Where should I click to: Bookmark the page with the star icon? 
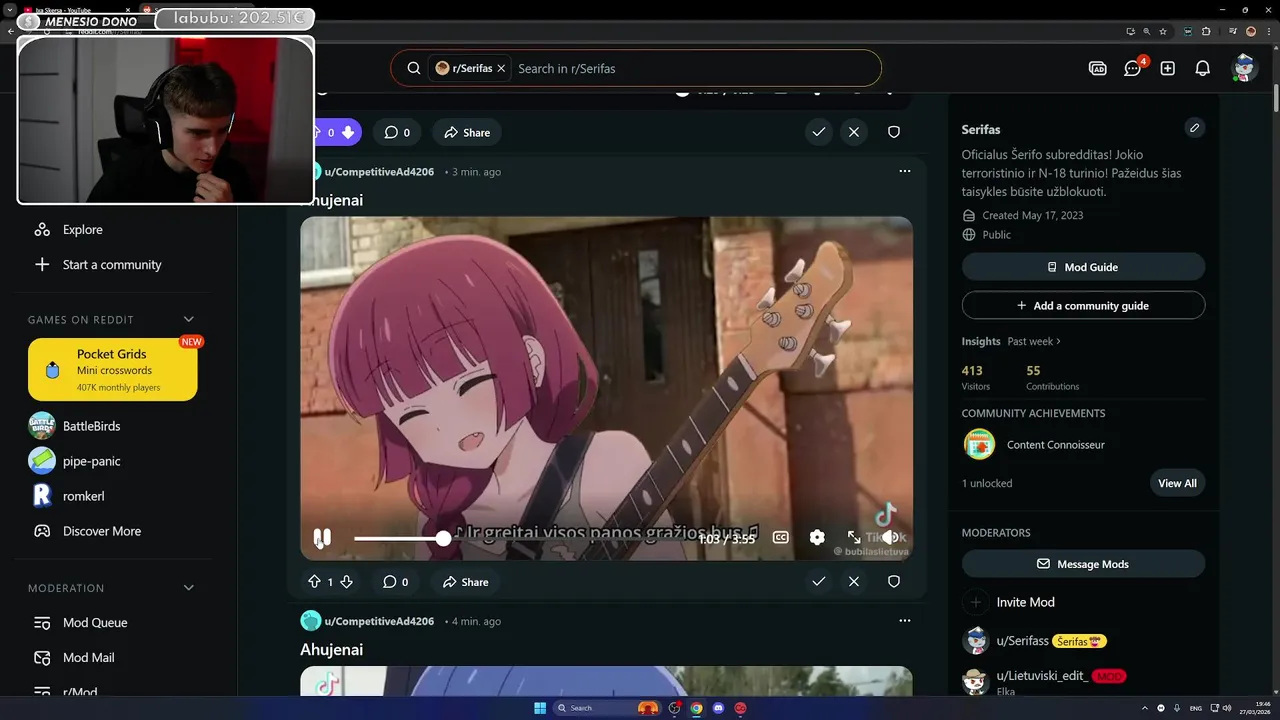[1163, 31]
